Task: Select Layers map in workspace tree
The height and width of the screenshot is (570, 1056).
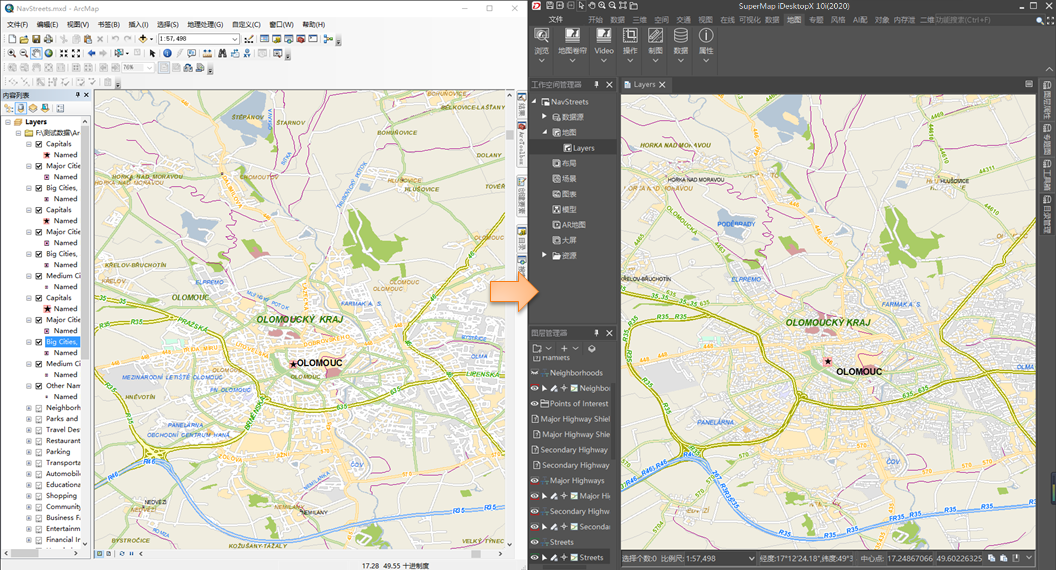Action: pyautogui.click(x=582, y=148)
